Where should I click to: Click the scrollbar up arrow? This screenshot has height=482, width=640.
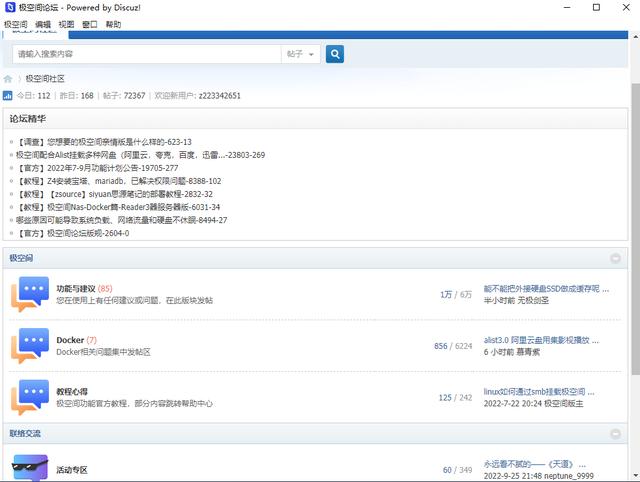tap(636, 37)
